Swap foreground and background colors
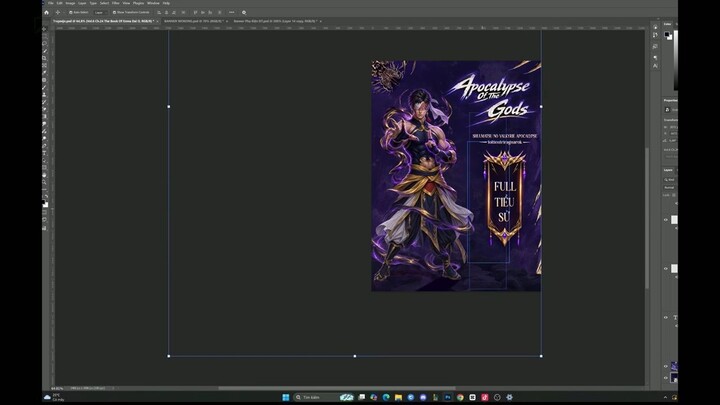The image size is (720, 405). click(x=47, y=197)
